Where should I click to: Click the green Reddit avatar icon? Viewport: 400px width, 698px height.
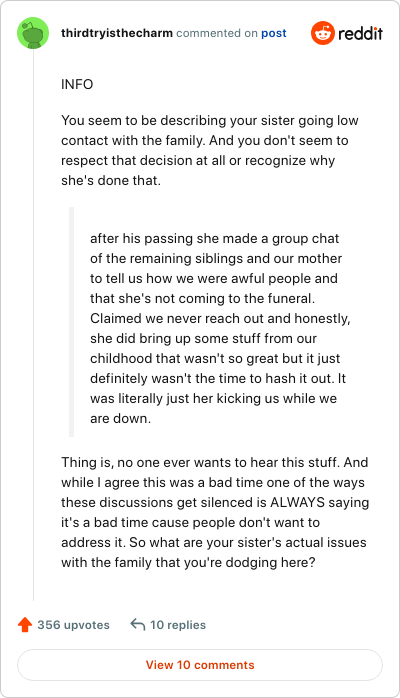(x=33, y=33)
